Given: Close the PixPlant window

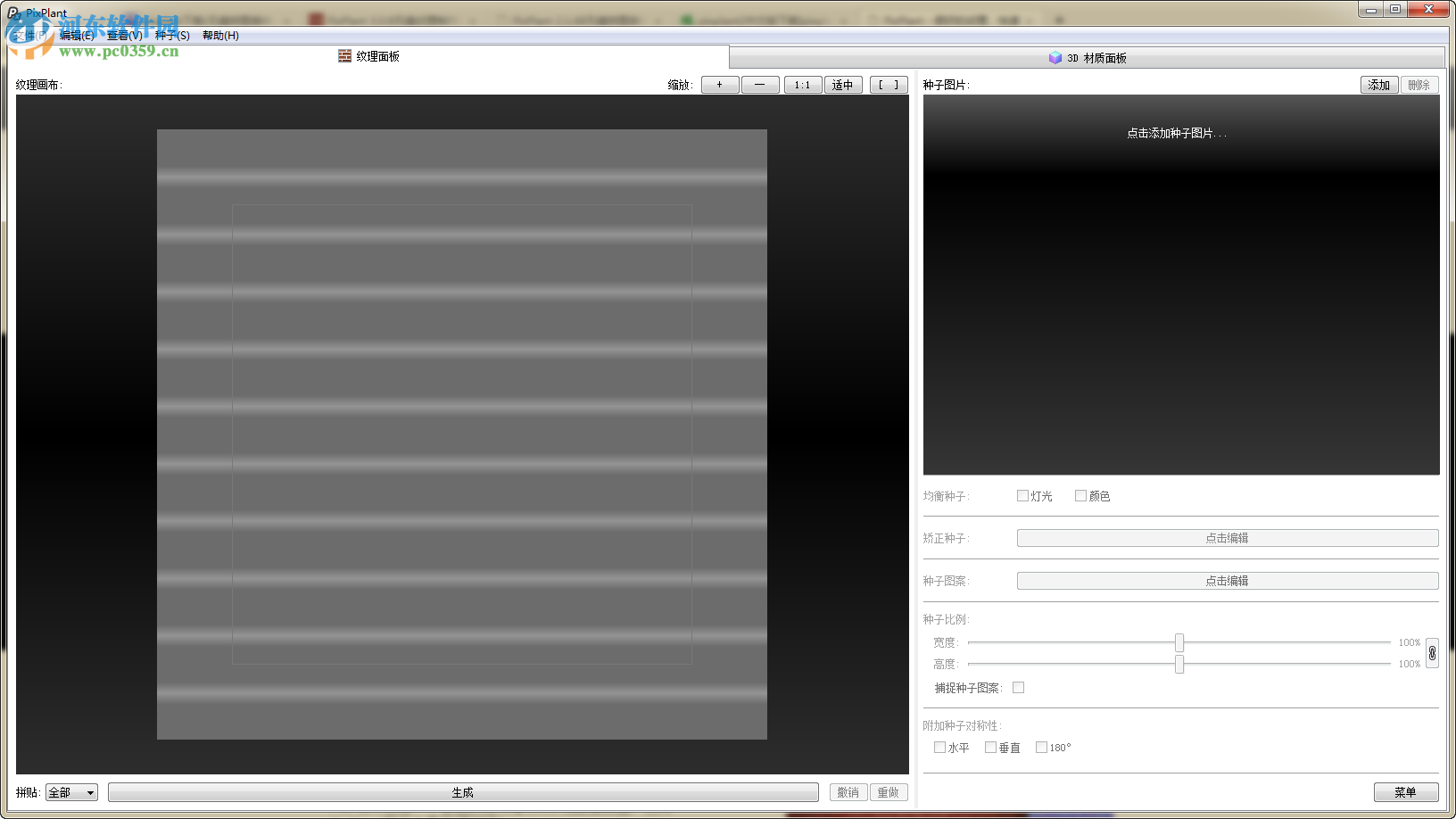Looking at the screenshot, I should pos(1428,10).
